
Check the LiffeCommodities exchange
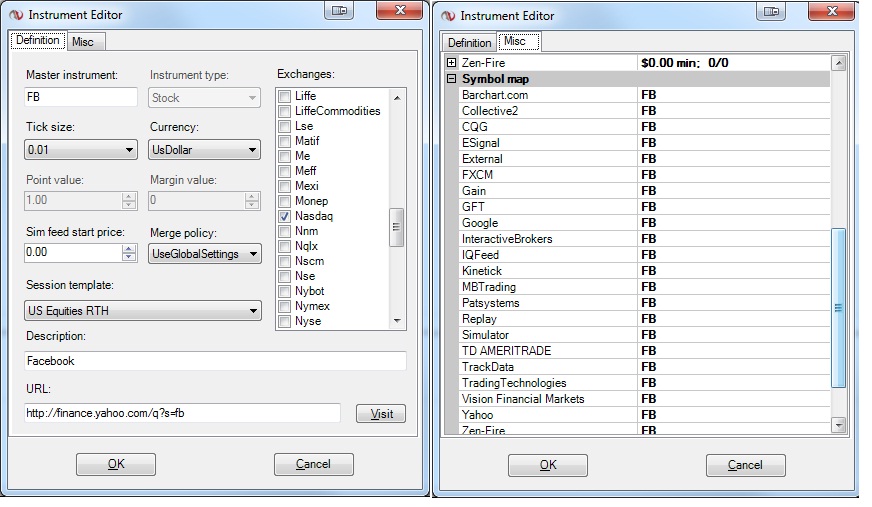285,111
